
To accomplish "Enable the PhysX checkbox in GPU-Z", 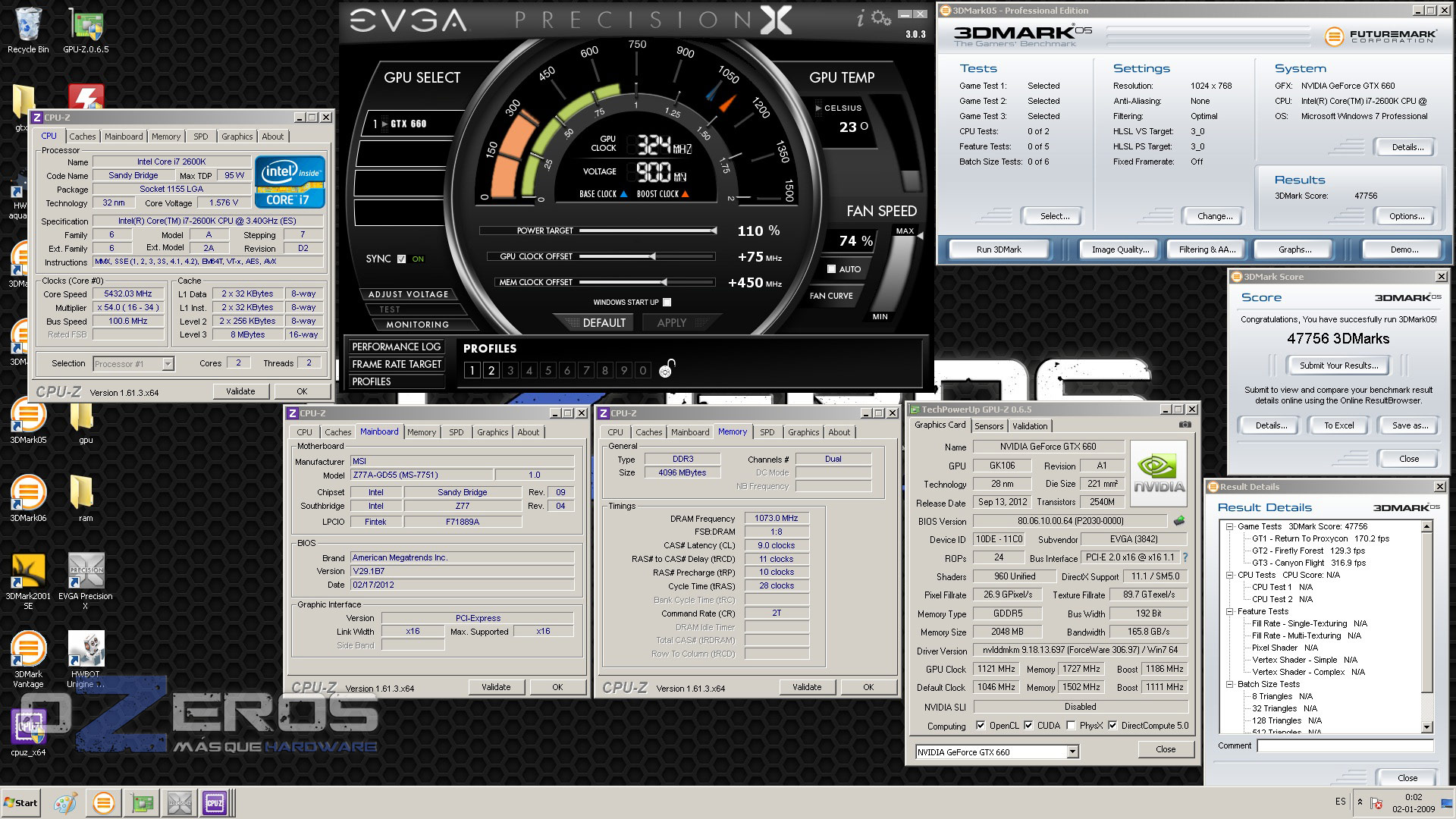I will [x=1070, y=726].
